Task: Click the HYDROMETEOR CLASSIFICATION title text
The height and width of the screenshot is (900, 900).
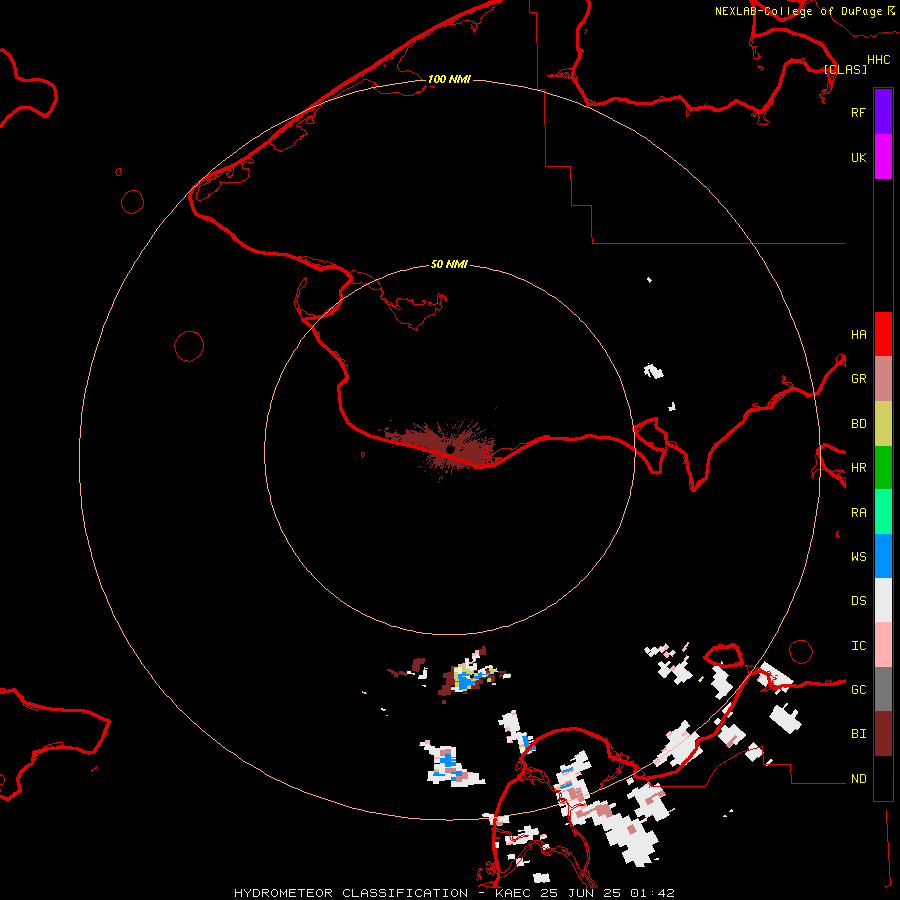Action: (x=351, y=893)
